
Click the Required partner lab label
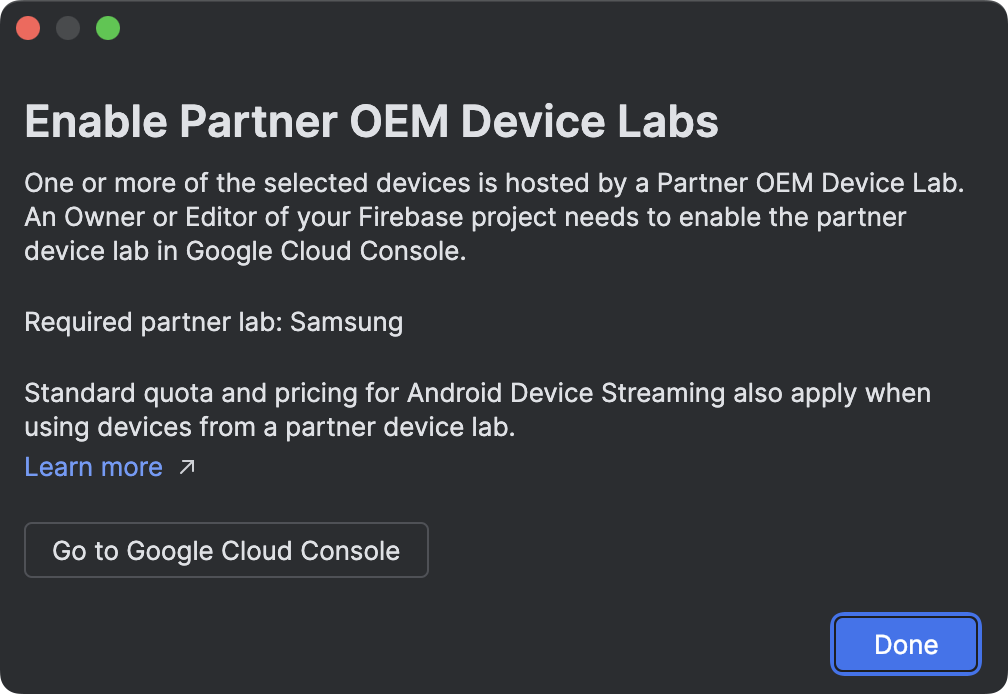point(153,322)
